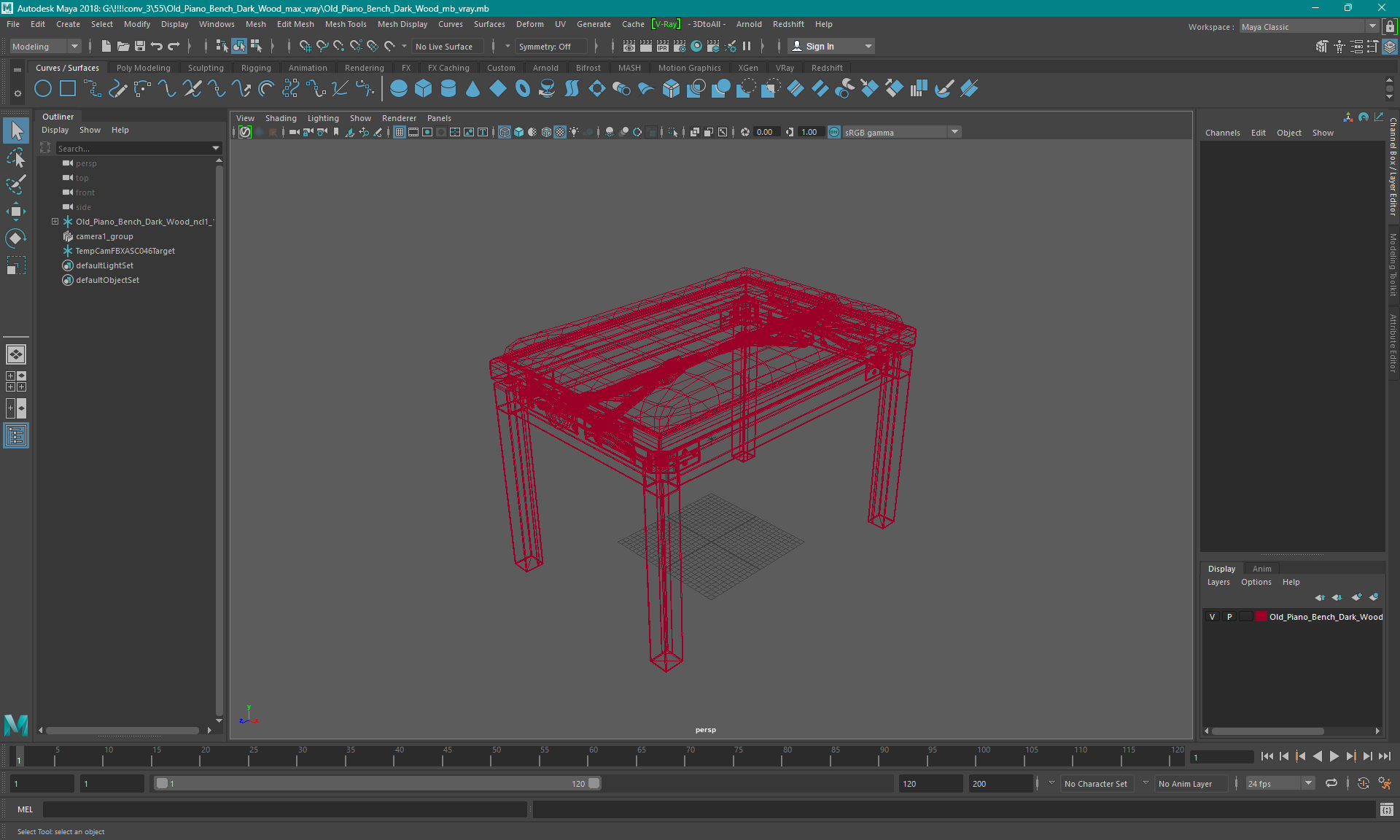Image resolution: width=1400 pixels, height=840 pixels.
Task: Activate the Scale tool
Action: pyautogui.click(x=16, y=265)
